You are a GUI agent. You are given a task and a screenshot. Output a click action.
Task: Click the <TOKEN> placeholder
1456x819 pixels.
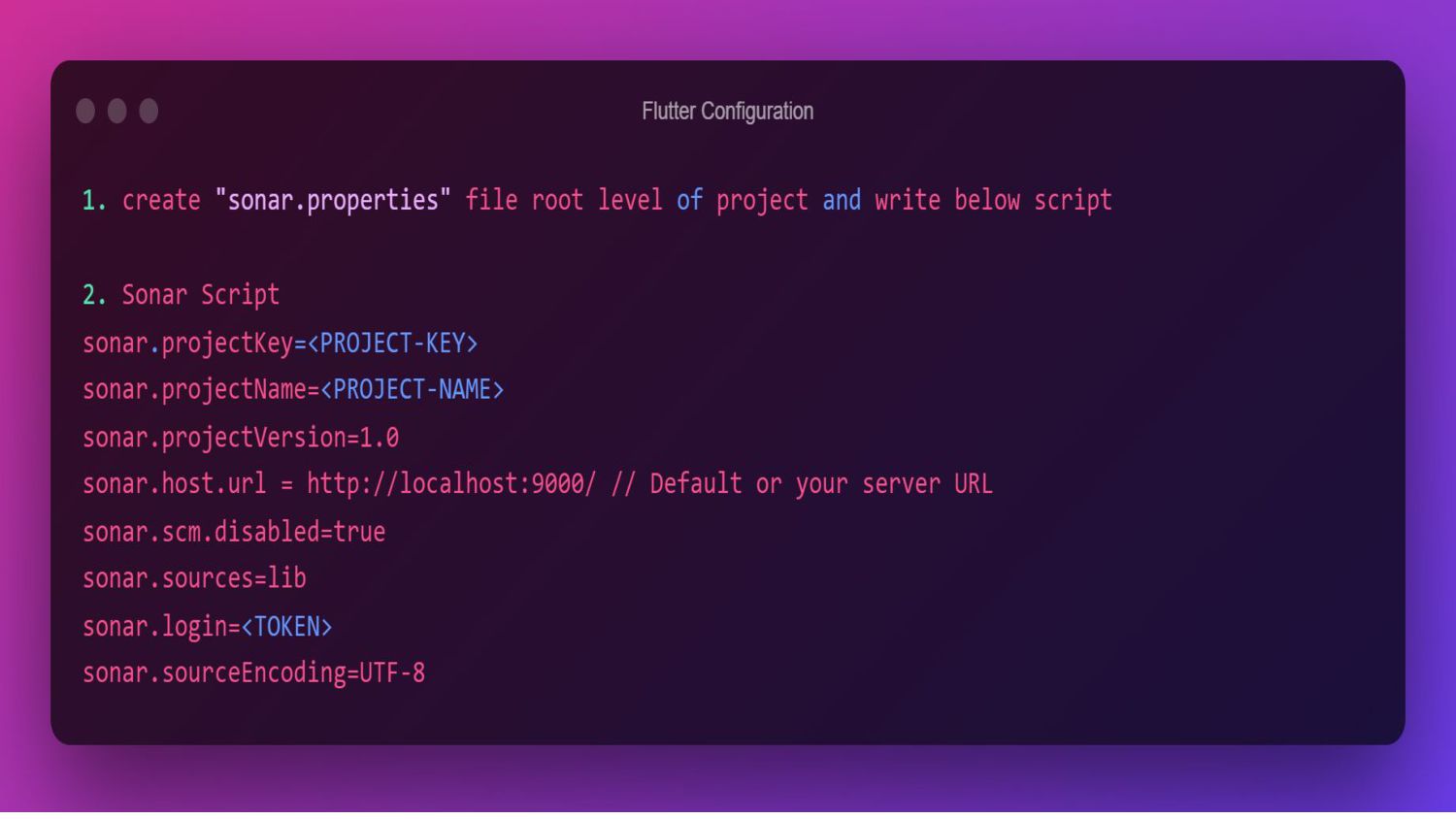pyautogui.click(x=286, y=627)
